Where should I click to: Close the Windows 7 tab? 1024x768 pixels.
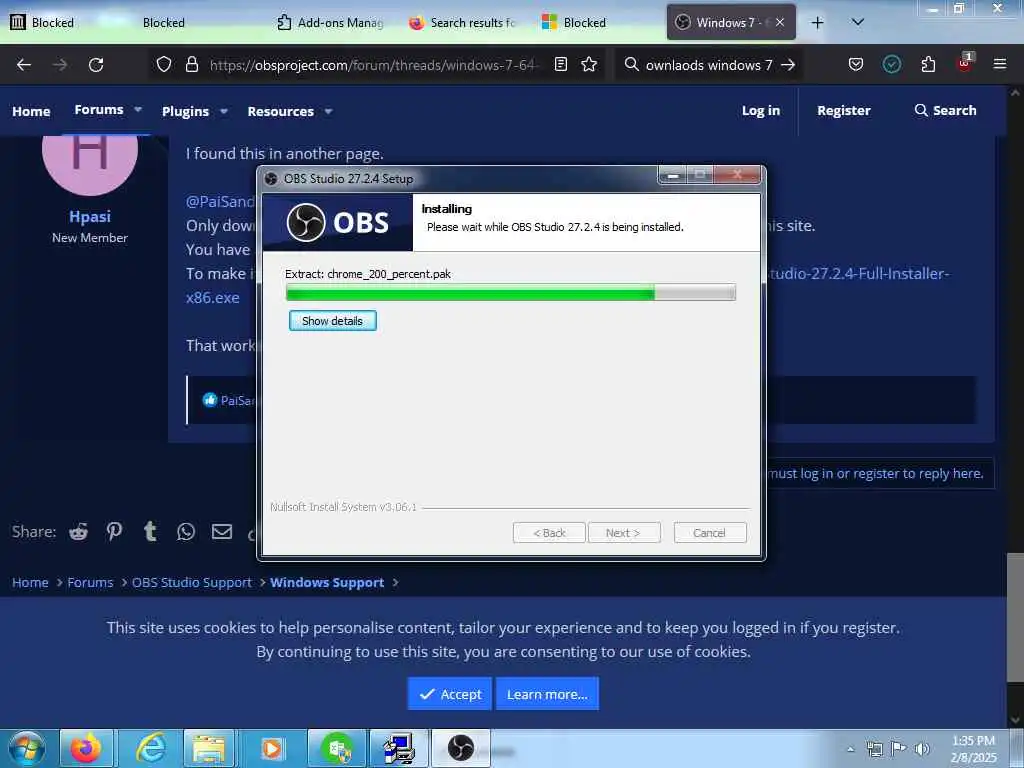tap(780, 22)
